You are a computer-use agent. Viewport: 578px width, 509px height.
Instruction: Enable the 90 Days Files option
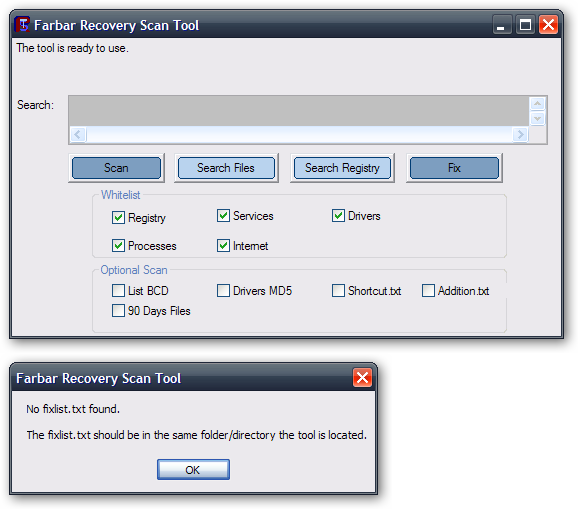[x=118, y=310]
